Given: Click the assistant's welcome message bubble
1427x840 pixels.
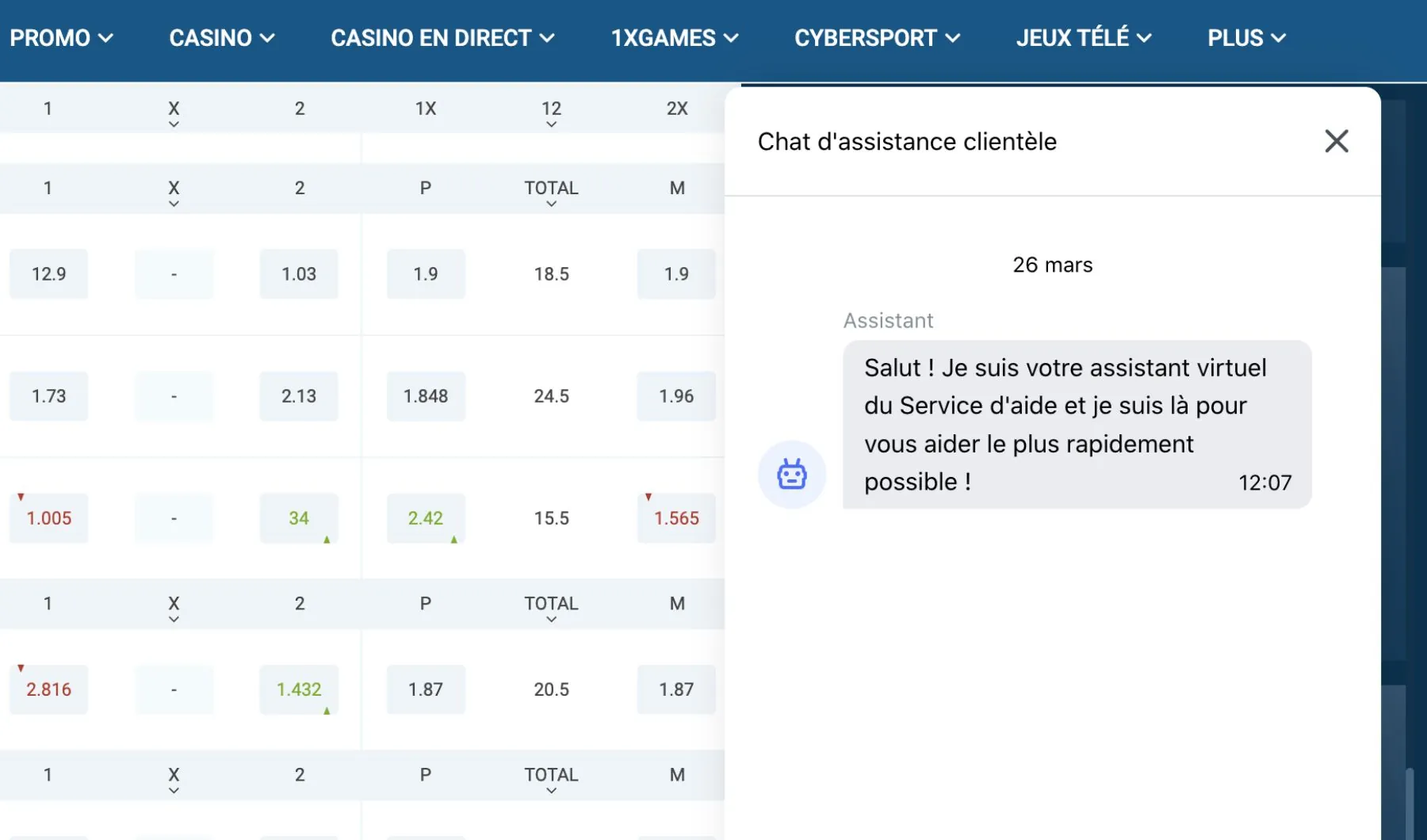Looking at the screenshot, I should point(1077,425).
